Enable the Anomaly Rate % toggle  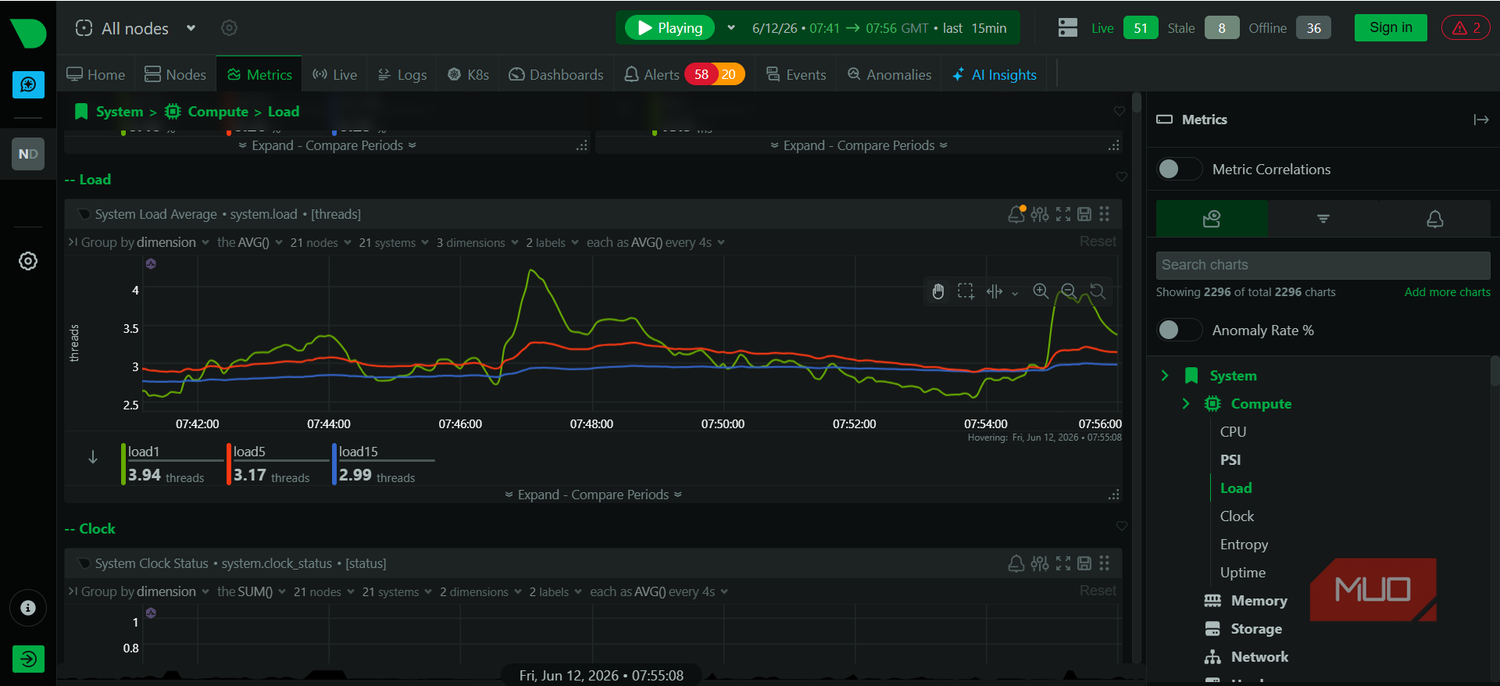click(1179, 330)
